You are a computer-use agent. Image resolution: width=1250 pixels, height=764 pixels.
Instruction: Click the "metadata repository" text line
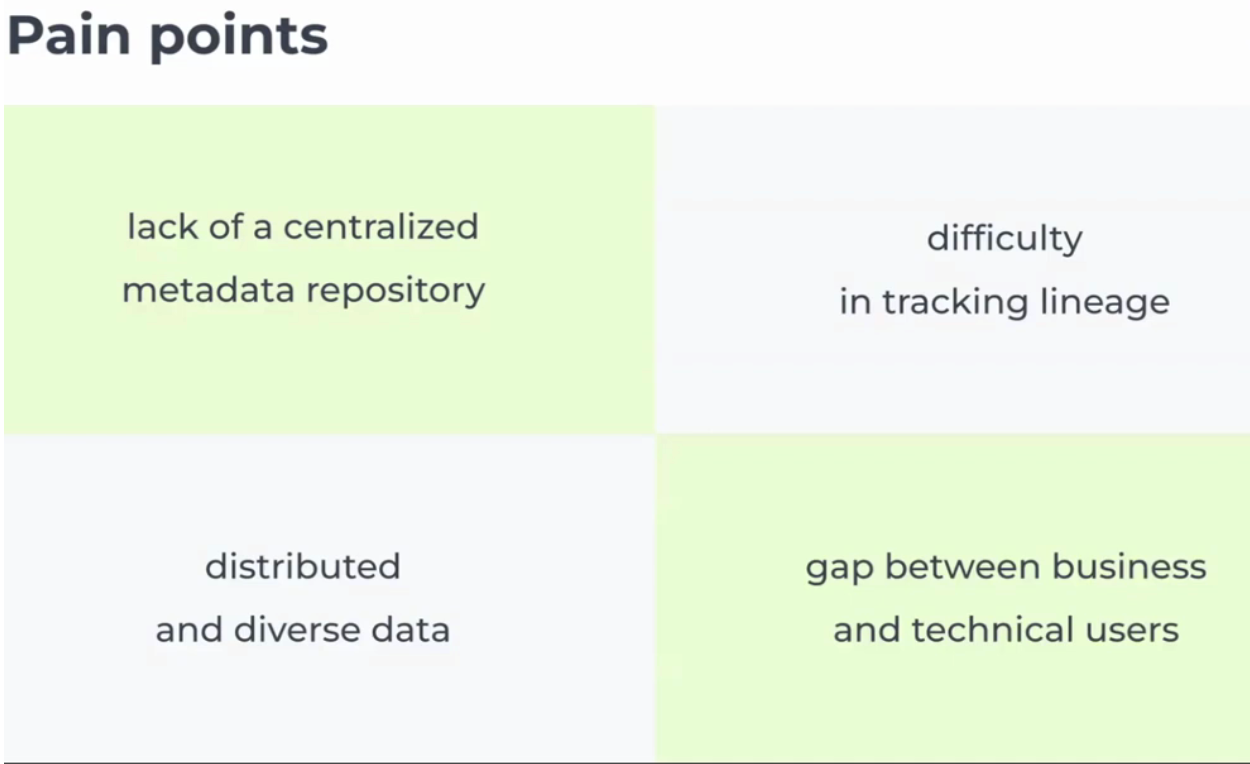click(x=303, y=291)
